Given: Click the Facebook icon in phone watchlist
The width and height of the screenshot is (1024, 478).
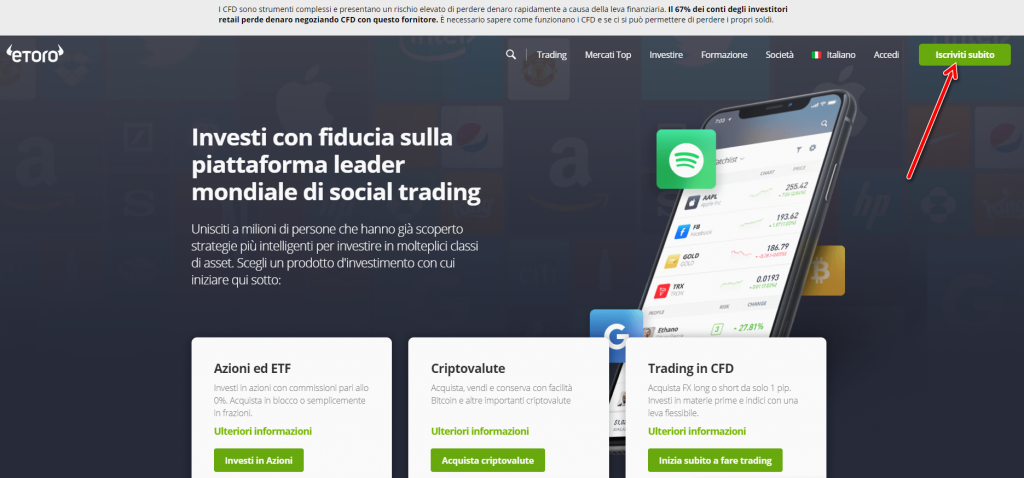Looking at the screenshot, I should coord(682,231).
